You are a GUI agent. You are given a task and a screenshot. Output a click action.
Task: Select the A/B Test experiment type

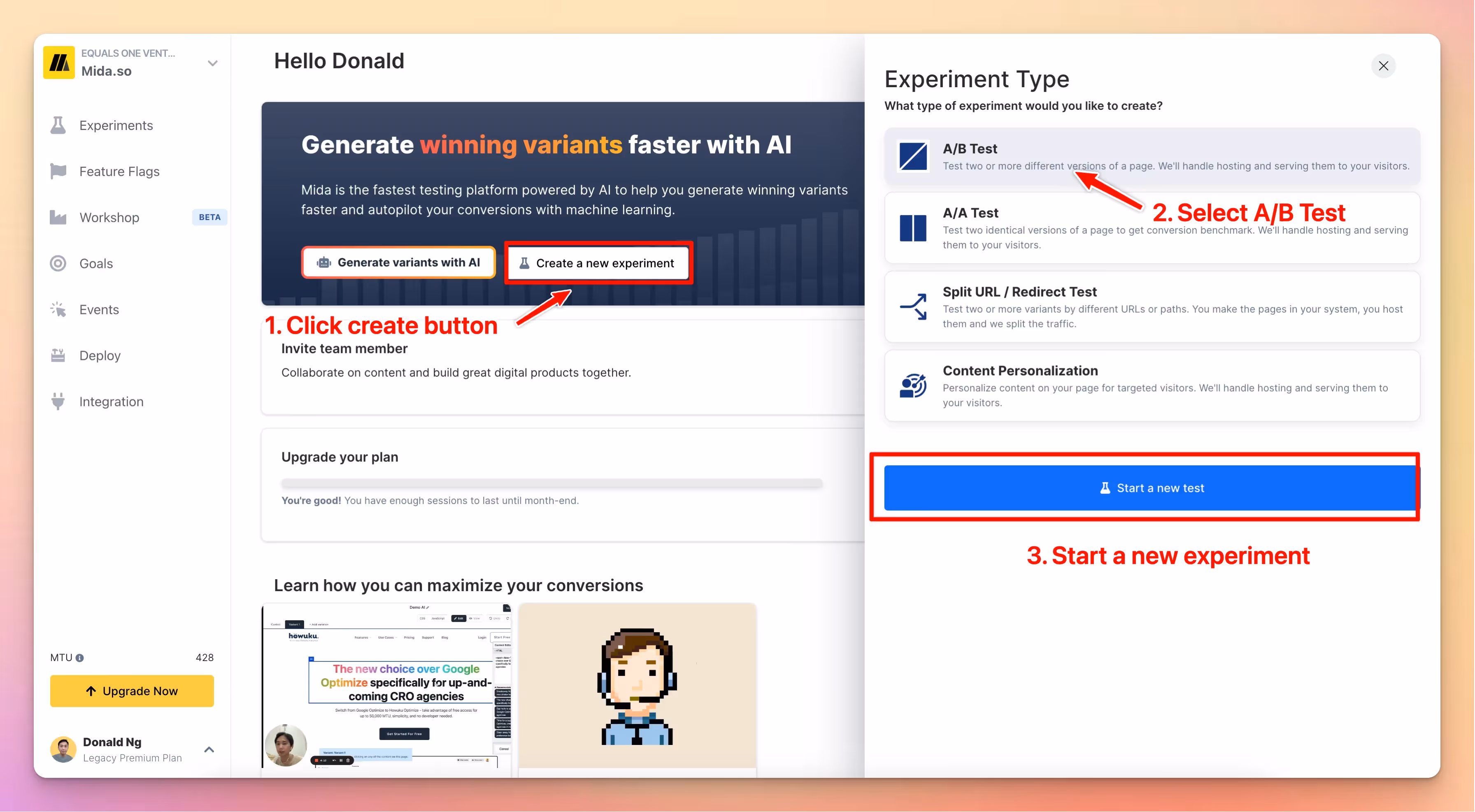click(x=1152, y=156)
